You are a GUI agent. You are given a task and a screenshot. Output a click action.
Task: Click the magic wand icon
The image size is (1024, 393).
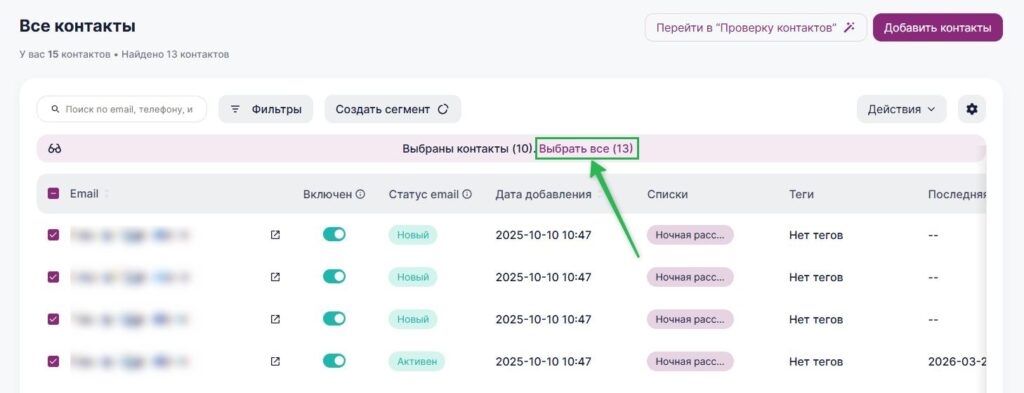point(849,28)
